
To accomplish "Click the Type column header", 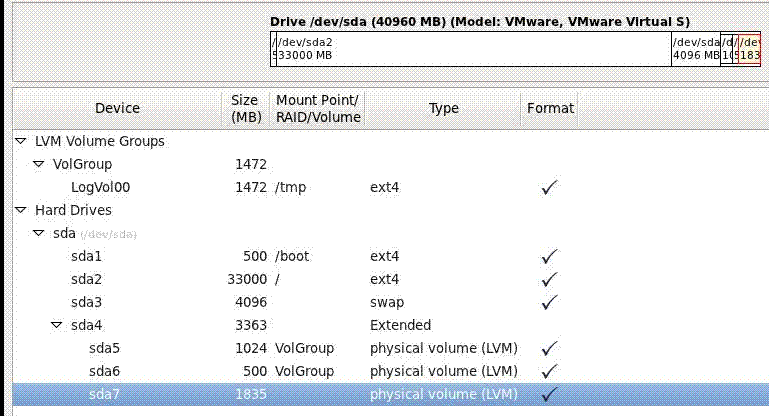I will [443, 108].
